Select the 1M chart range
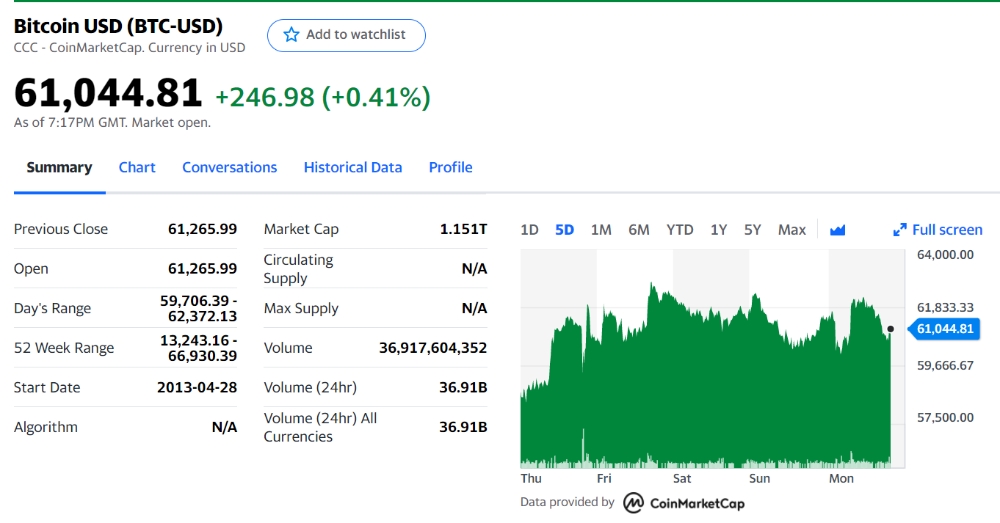1000x523 pixels. click(601, 230)
